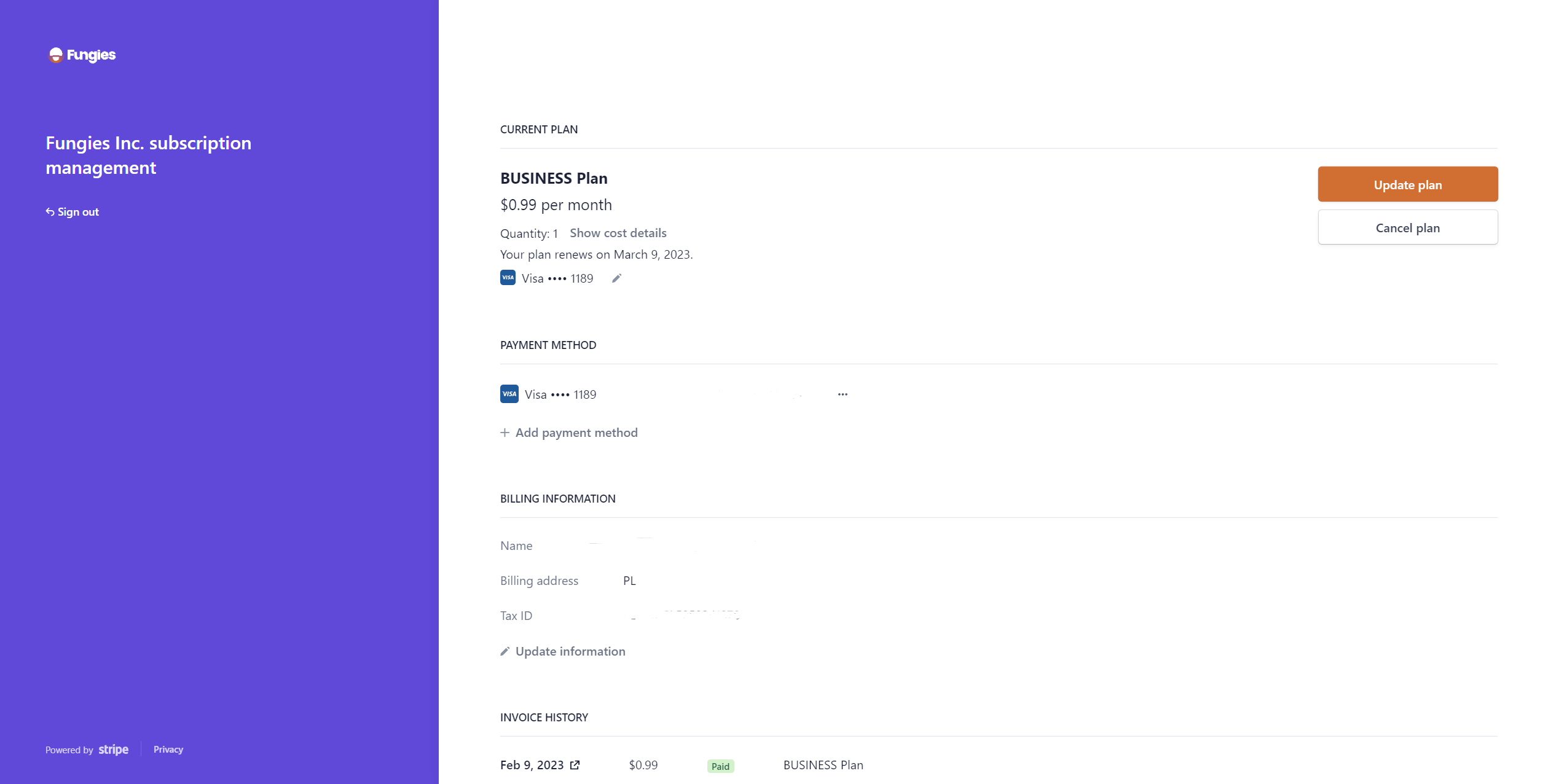
Task: Click the Sign out arrow icon
Action: click(x=50, y=212)
